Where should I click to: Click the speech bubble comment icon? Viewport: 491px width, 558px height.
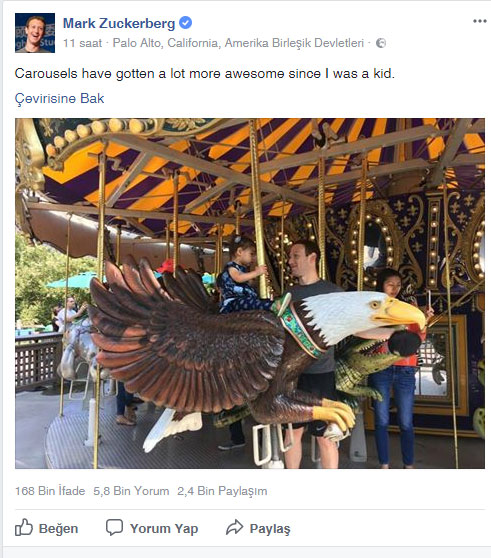coord(115,527)
